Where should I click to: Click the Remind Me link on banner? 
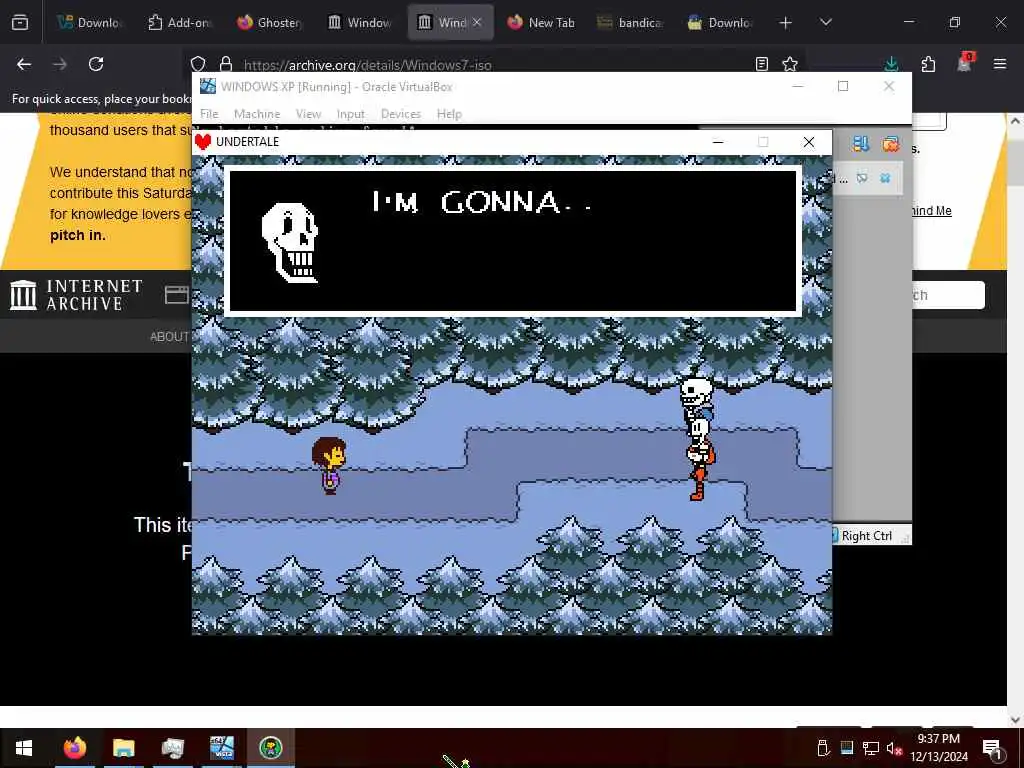(931, 210)
